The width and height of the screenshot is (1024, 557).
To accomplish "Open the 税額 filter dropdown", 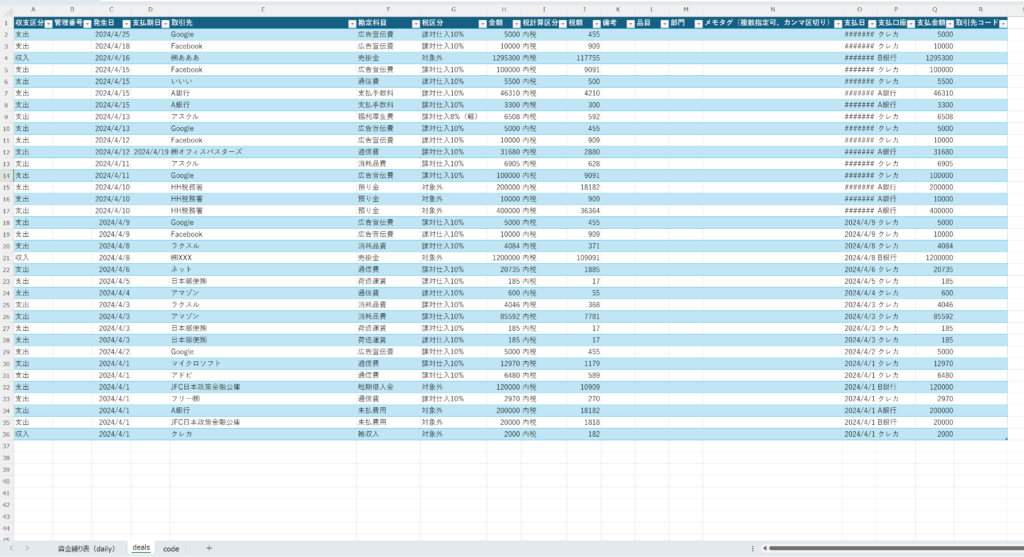I will [x=596, y=24].
